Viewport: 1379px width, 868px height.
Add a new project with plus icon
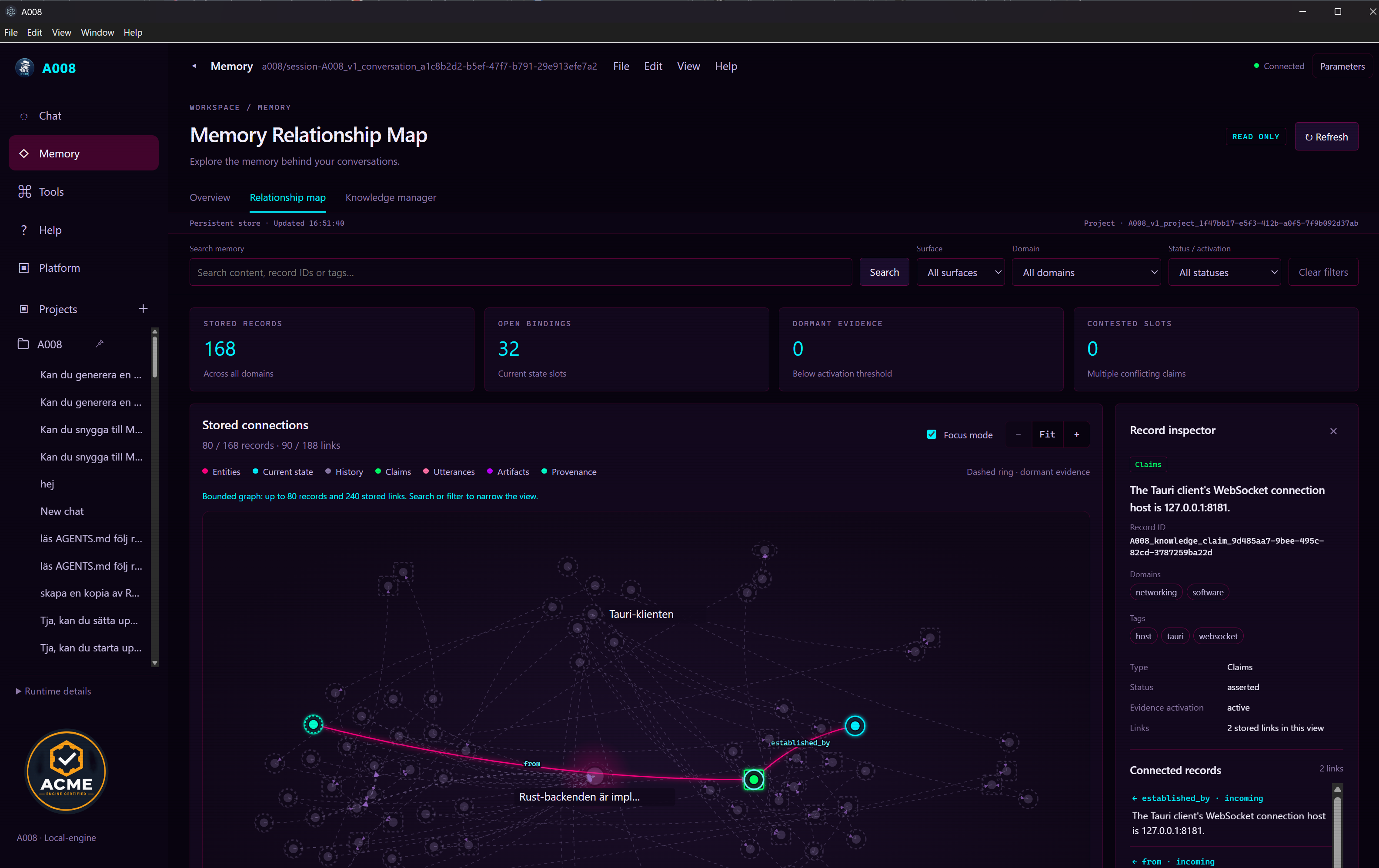(143, 309)
